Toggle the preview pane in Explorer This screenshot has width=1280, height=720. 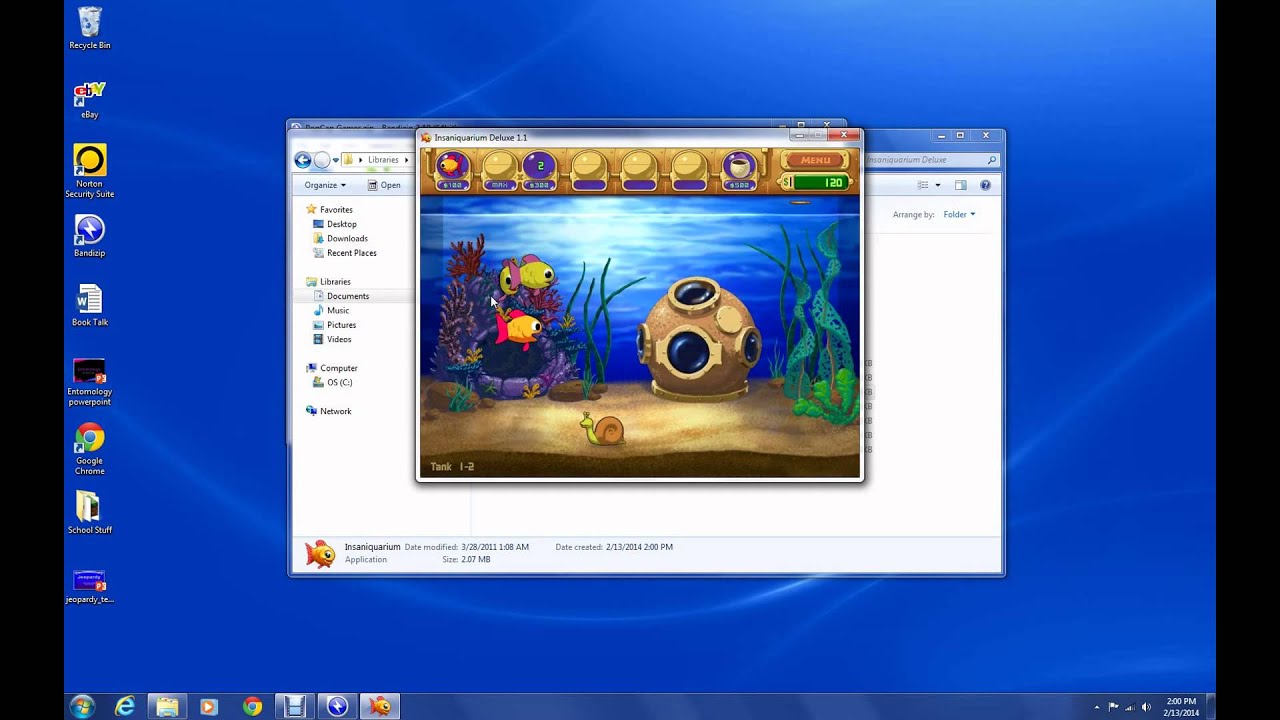(959, 184)
